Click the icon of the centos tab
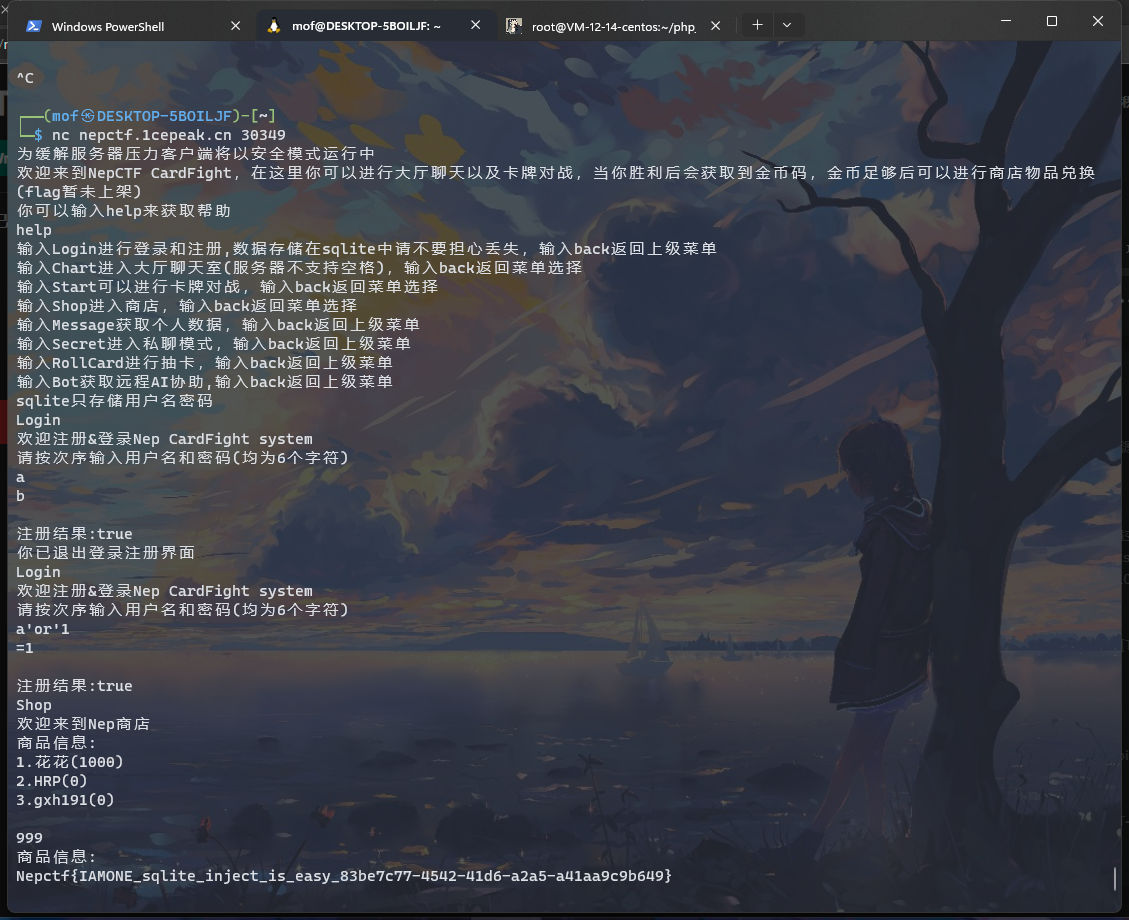The image size is (1129, 920). click(x=513, y=27)
